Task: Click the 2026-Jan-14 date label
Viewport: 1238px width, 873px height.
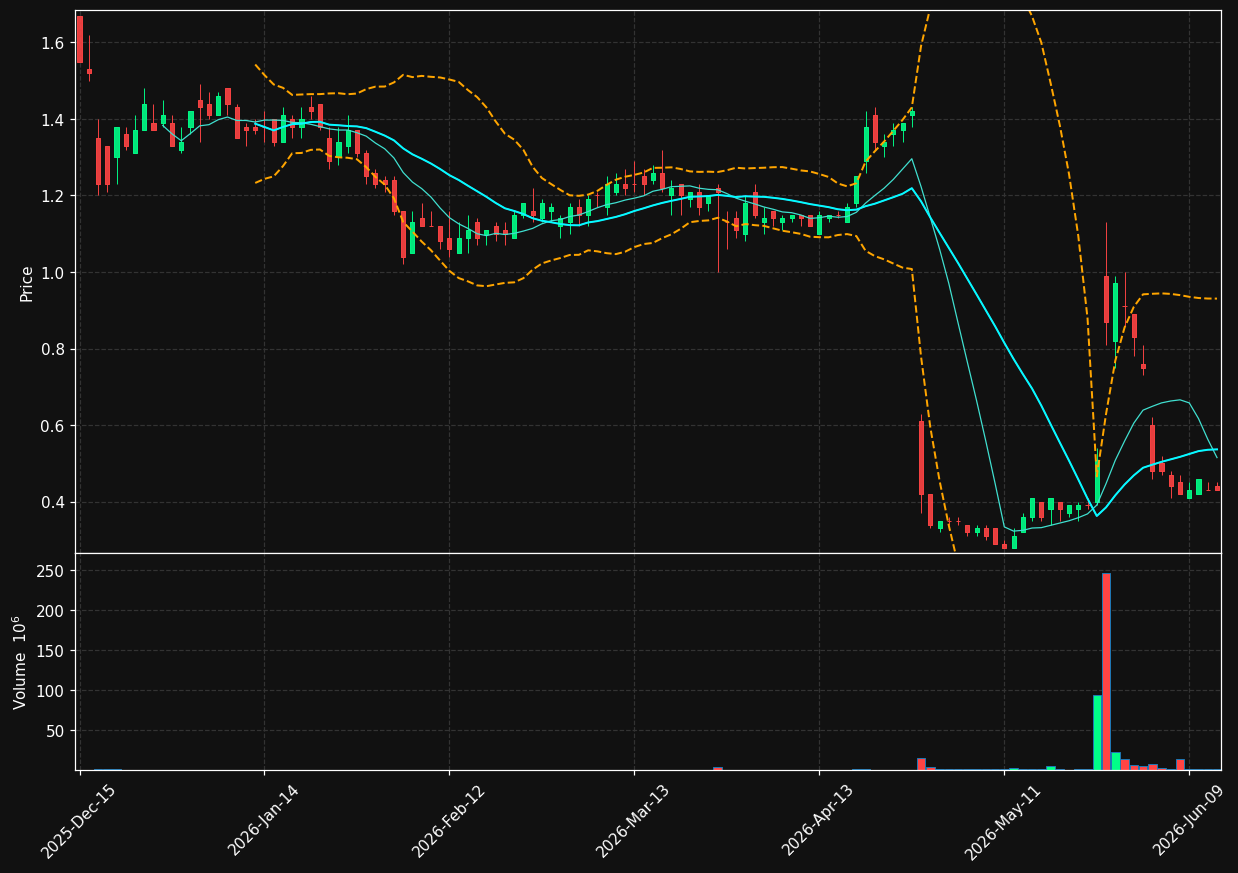Action: click(x=263, y=821)
